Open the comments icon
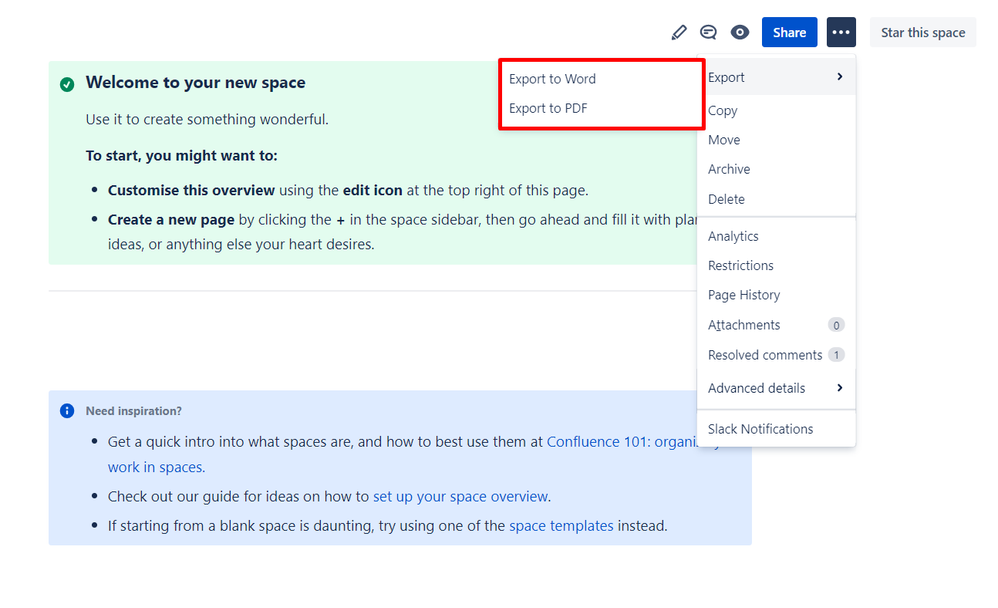Screen dimensions: 998x608 708,32
